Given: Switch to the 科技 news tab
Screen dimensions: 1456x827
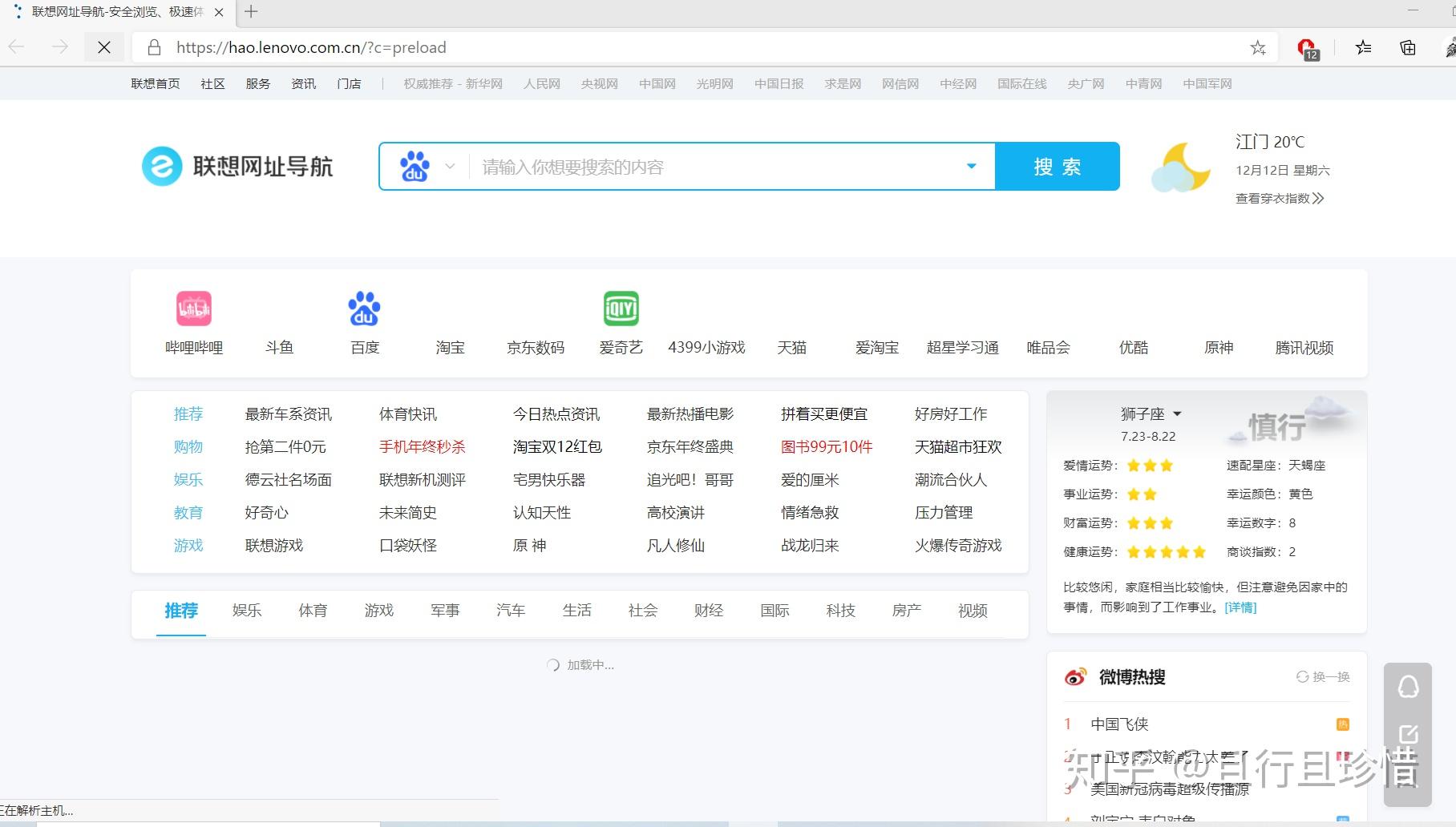Looking at the screenshot, I should point(840,611).
